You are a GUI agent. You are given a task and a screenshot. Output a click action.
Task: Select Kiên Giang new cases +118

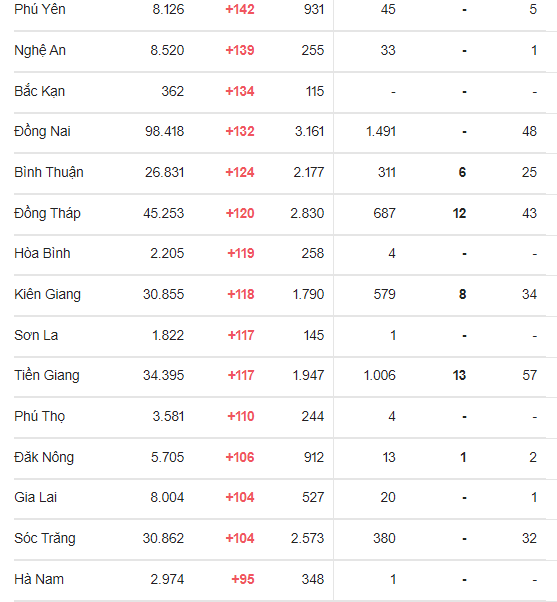tap(241, 294)
